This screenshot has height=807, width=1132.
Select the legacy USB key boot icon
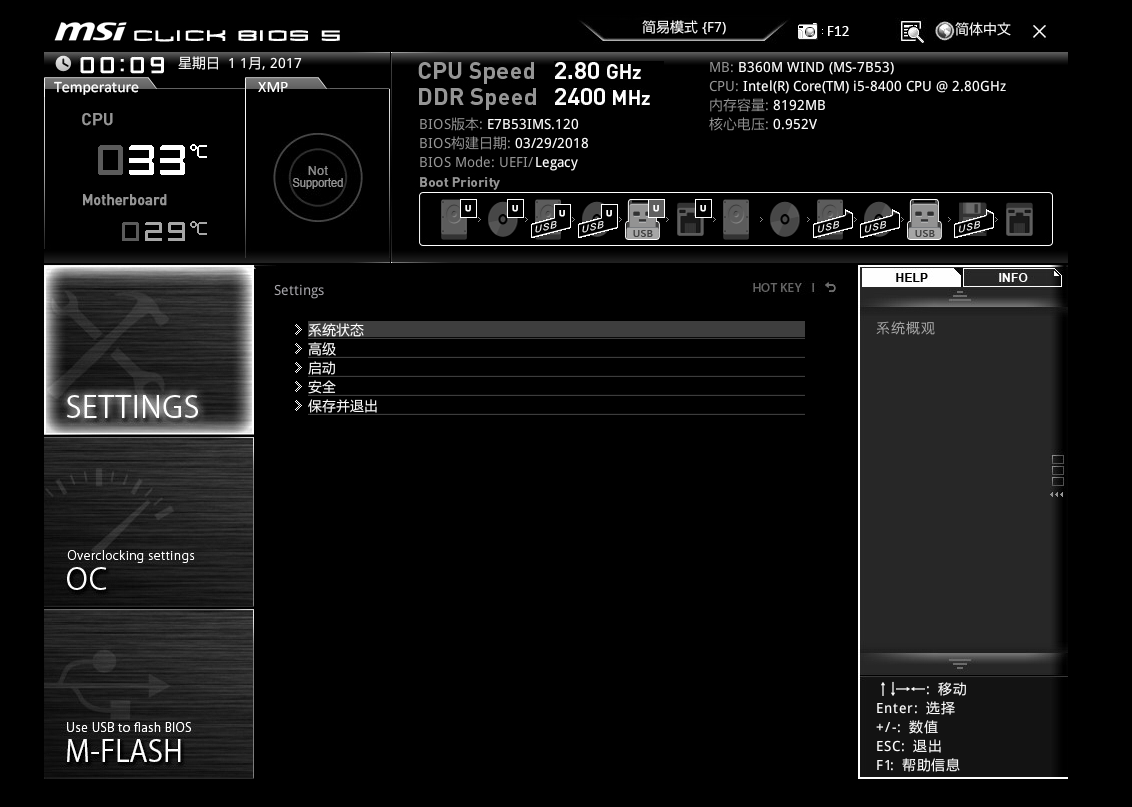[925, 219]
